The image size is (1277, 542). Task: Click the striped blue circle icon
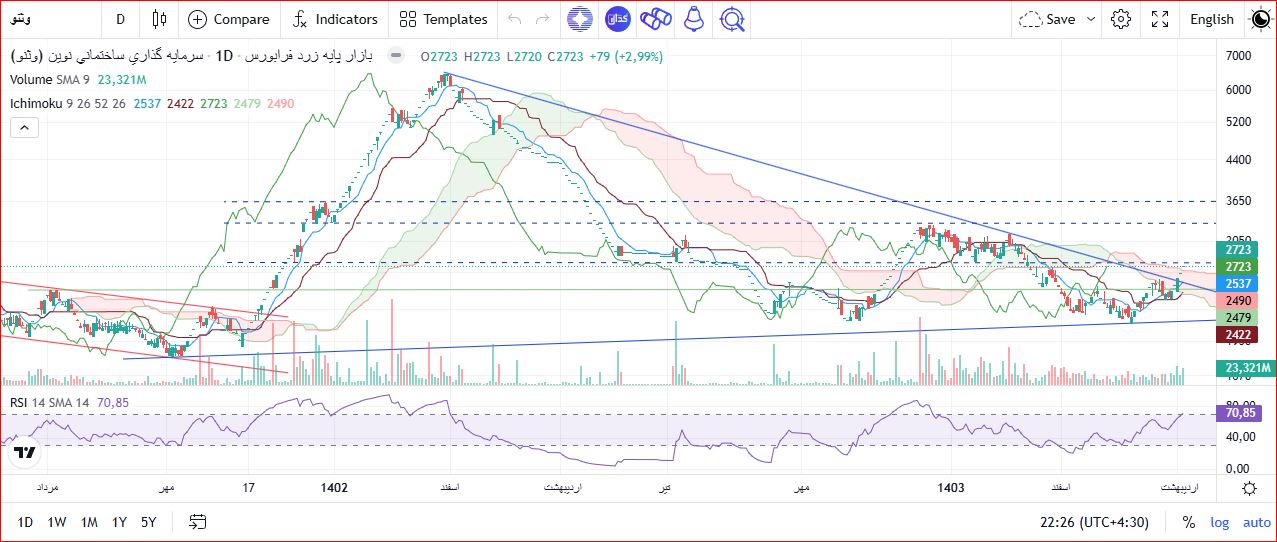[578, 19]
